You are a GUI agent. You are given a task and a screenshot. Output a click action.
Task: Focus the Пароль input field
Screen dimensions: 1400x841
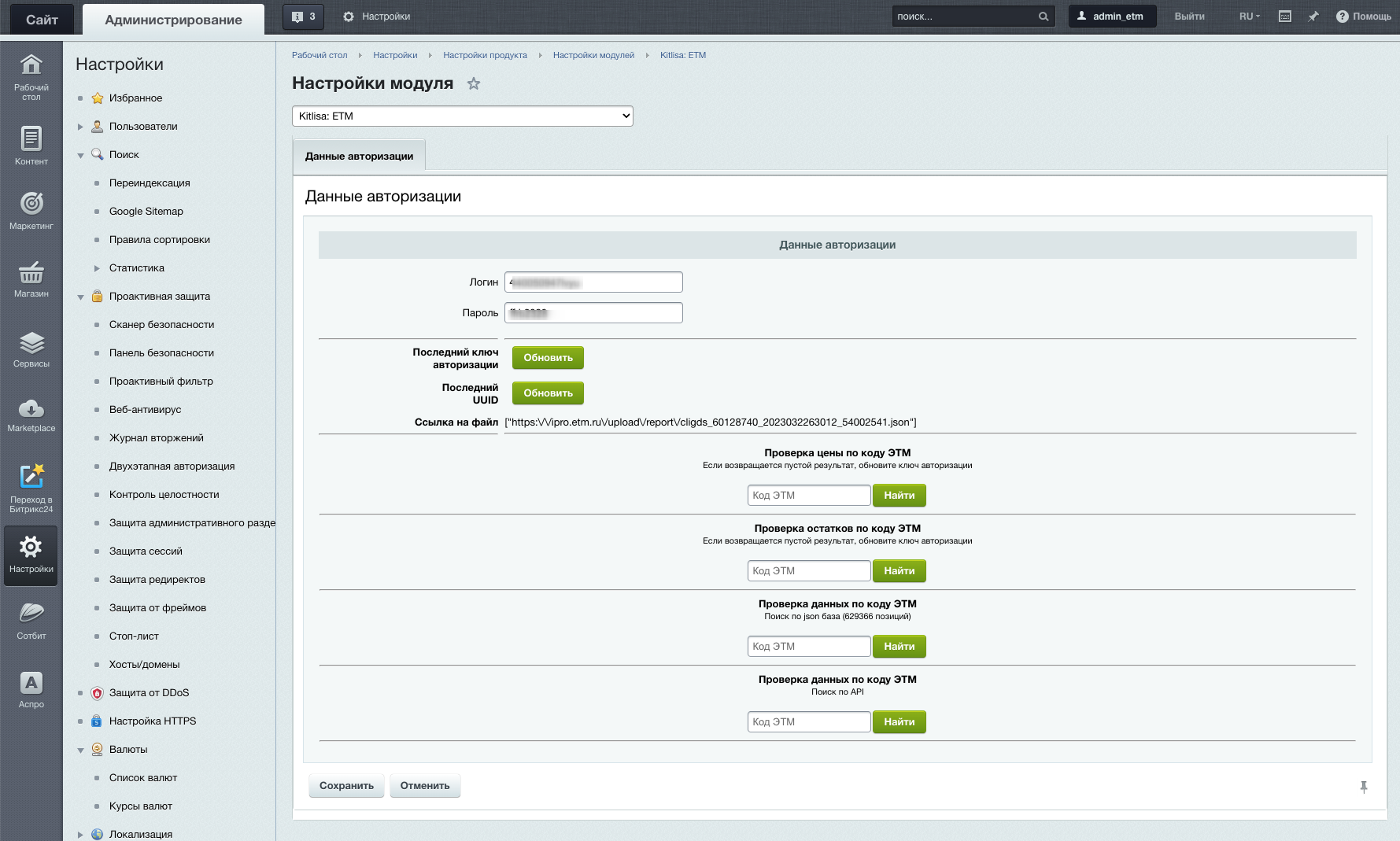pos(593,312)
